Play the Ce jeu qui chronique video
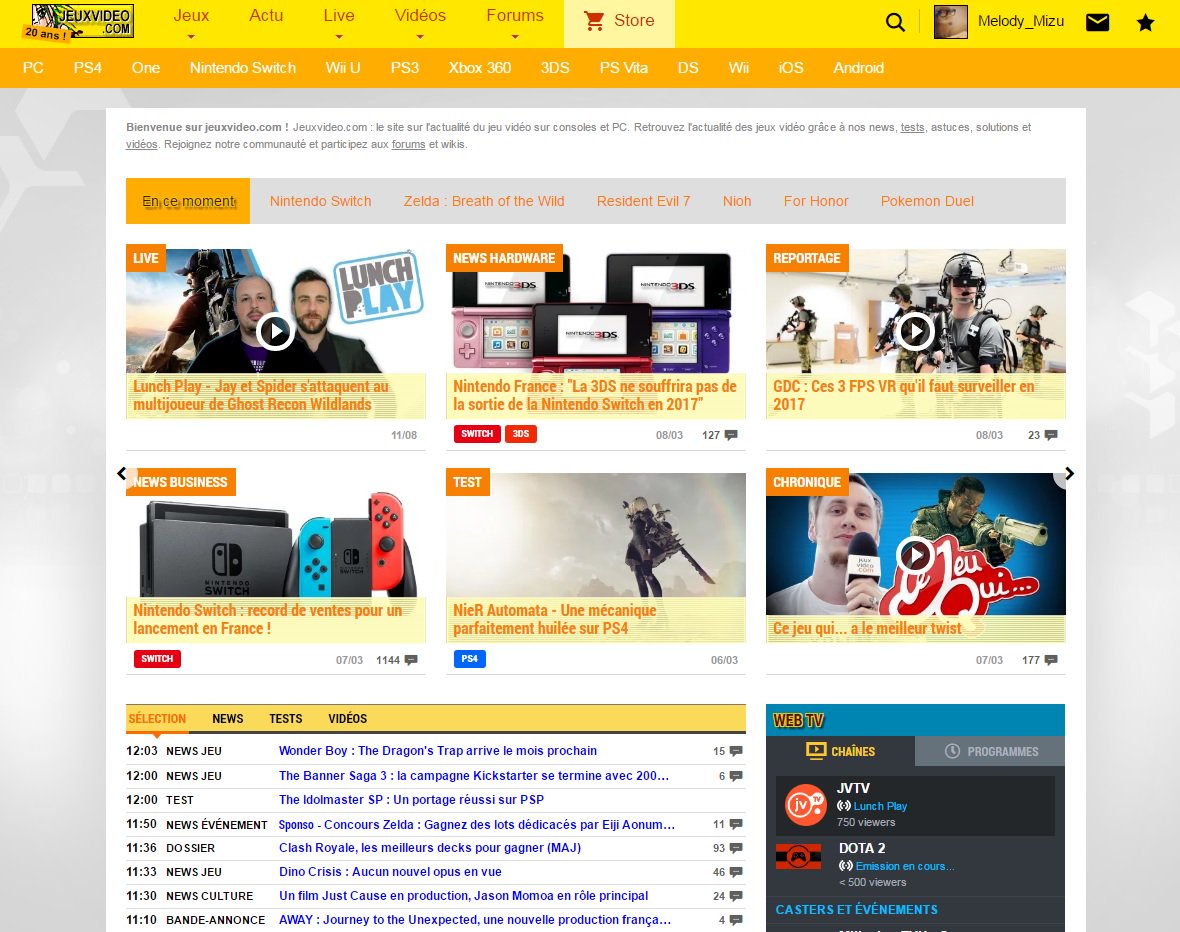Viewport: 1180px width, 932px height. 915,555
